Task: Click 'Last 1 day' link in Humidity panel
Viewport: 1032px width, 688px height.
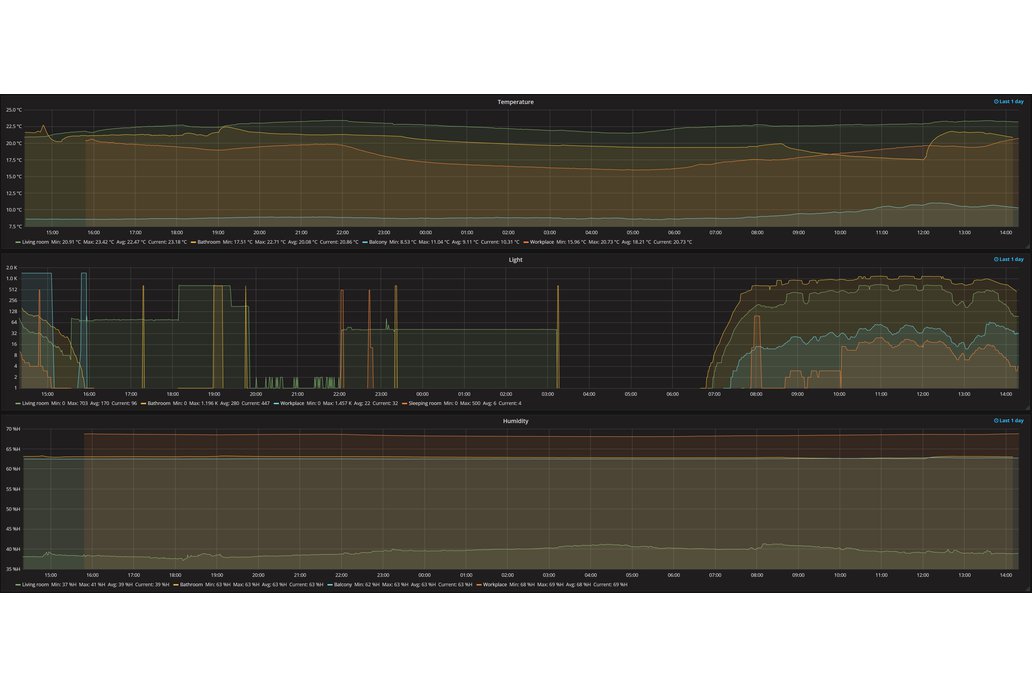Action: pyautogui.click(x=1011, y=421)
